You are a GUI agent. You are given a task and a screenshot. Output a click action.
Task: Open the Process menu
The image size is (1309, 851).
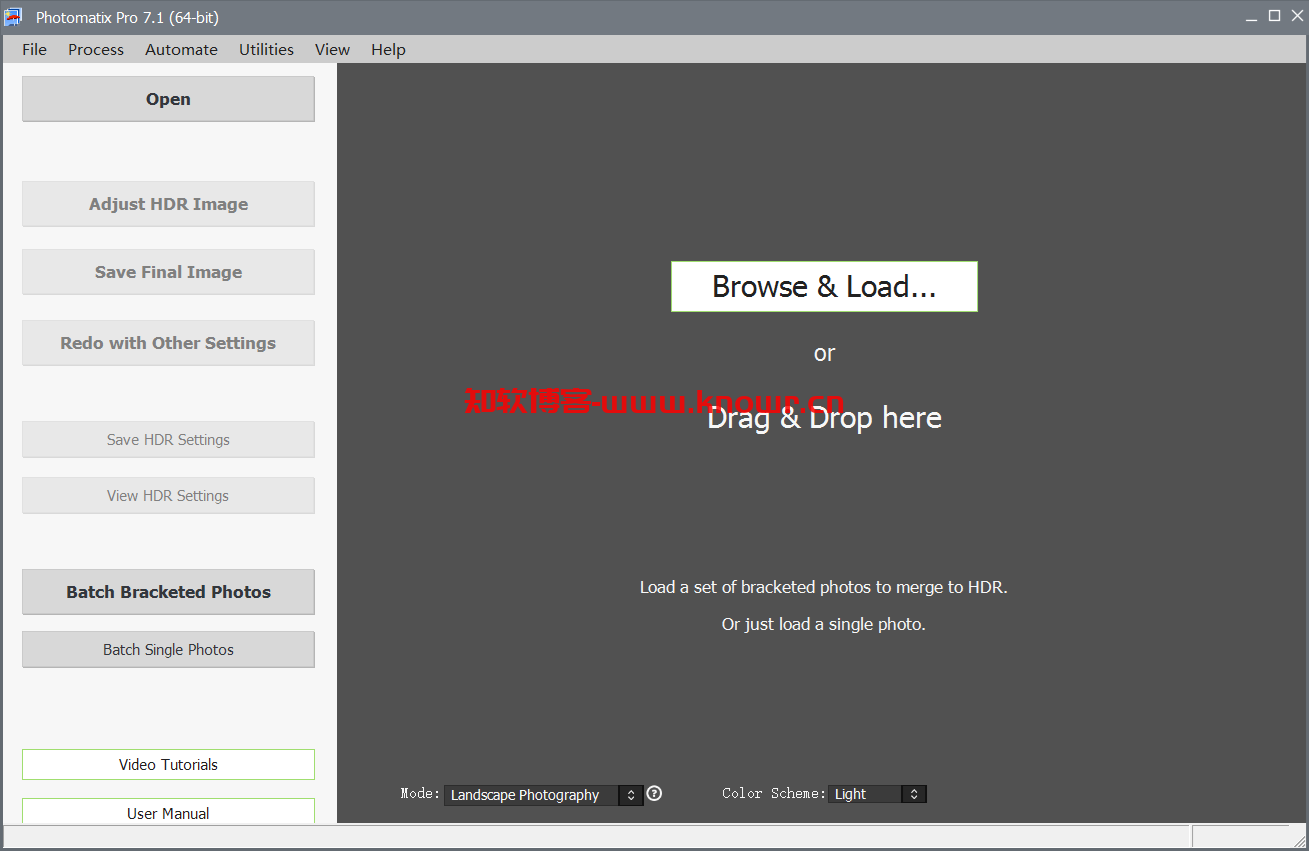(x=96, y=49)
